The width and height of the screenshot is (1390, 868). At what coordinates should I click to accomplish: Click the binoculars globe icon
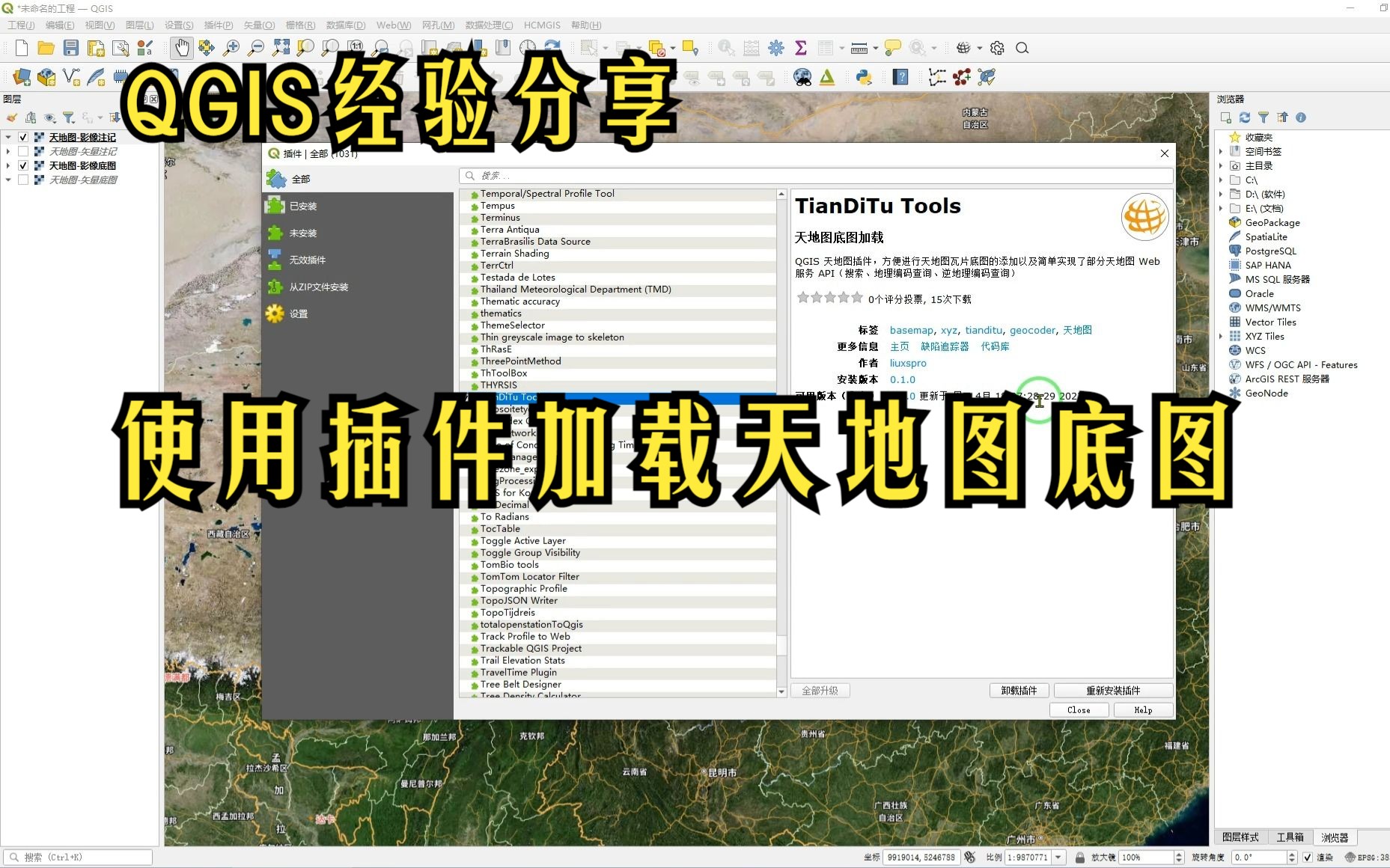pos(802,77)
